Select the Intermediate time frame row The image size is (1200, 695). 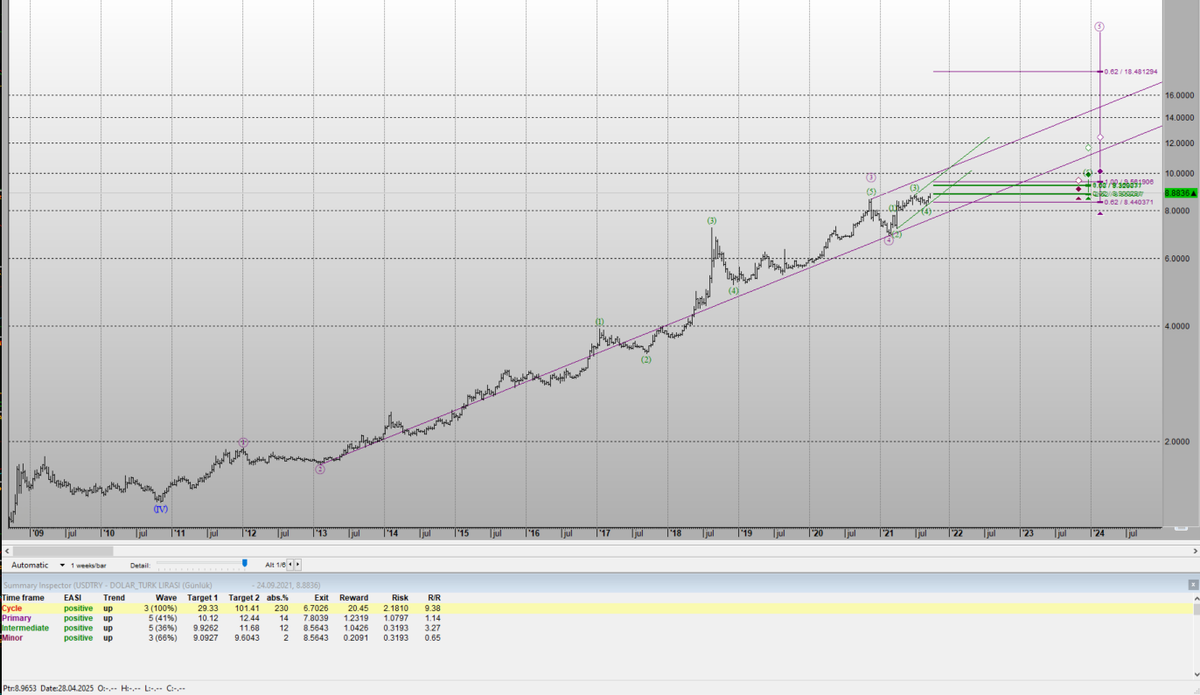598,628
